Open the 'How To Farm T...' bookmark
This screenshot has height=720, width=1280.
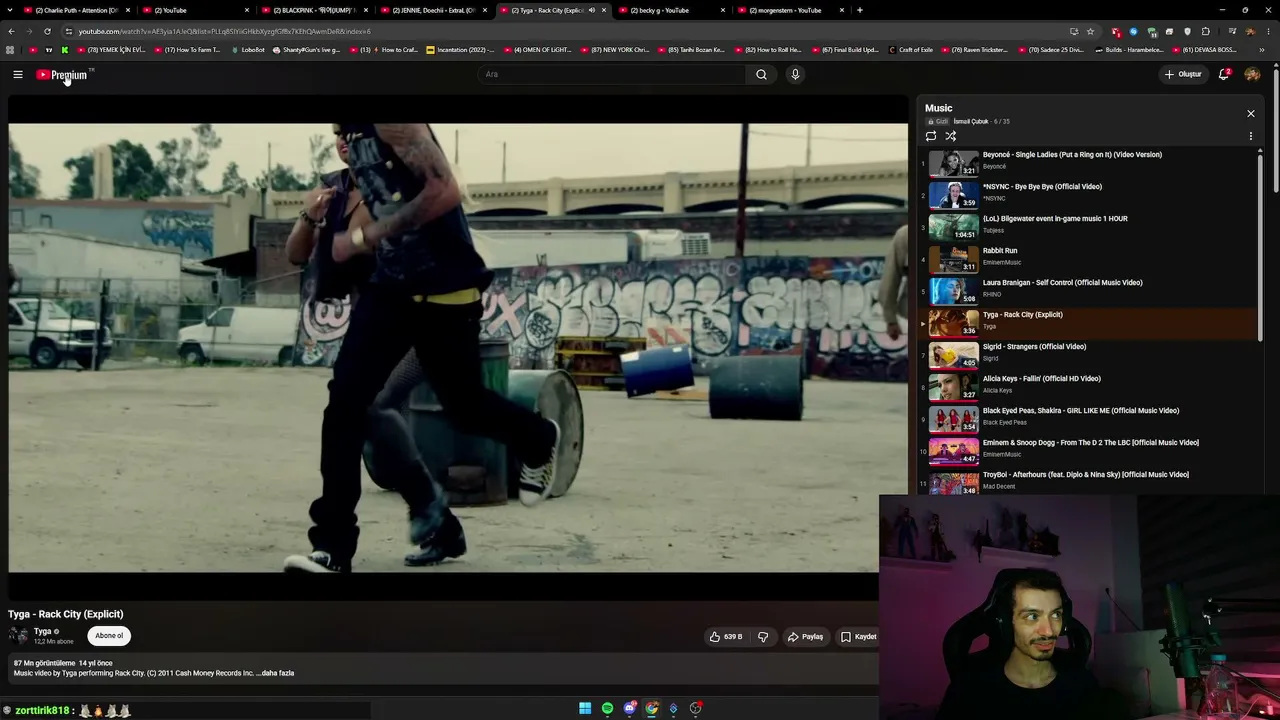point(186,50)
